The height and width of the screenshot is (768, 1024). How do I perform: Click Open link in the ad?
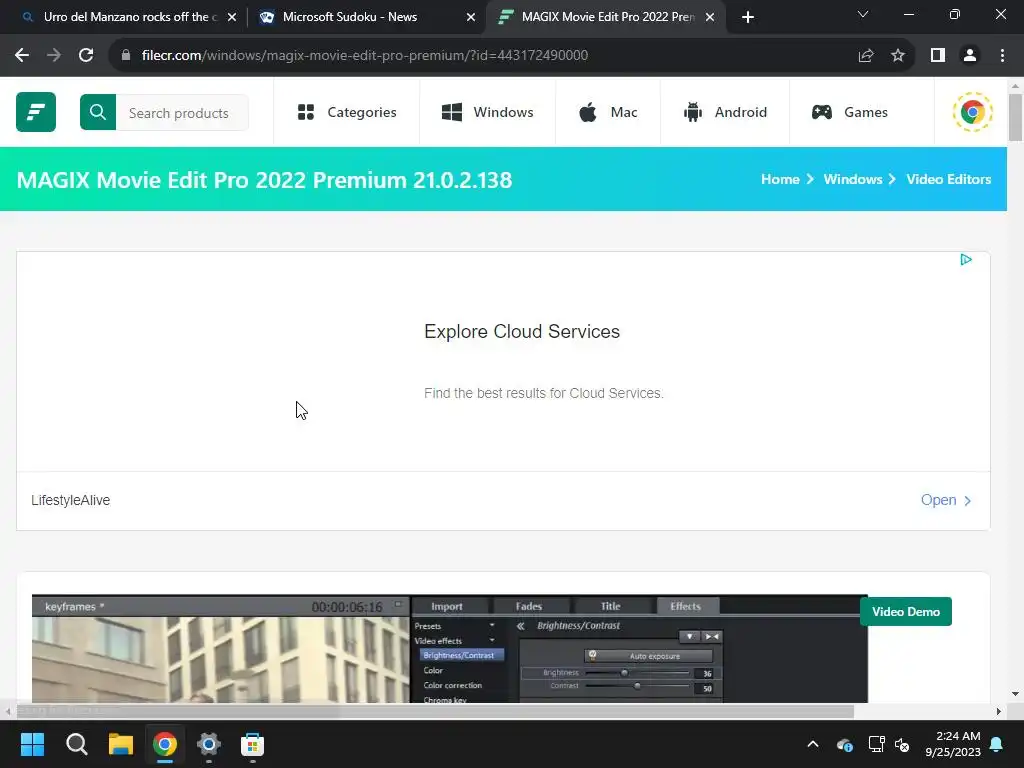946,500
